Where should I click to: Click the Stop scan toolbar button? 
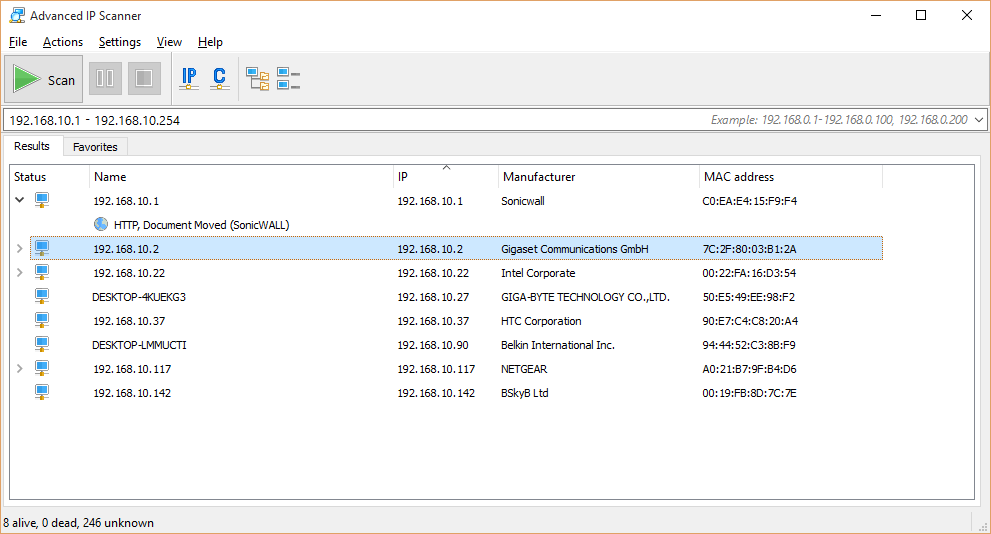[x=144, y=78]
